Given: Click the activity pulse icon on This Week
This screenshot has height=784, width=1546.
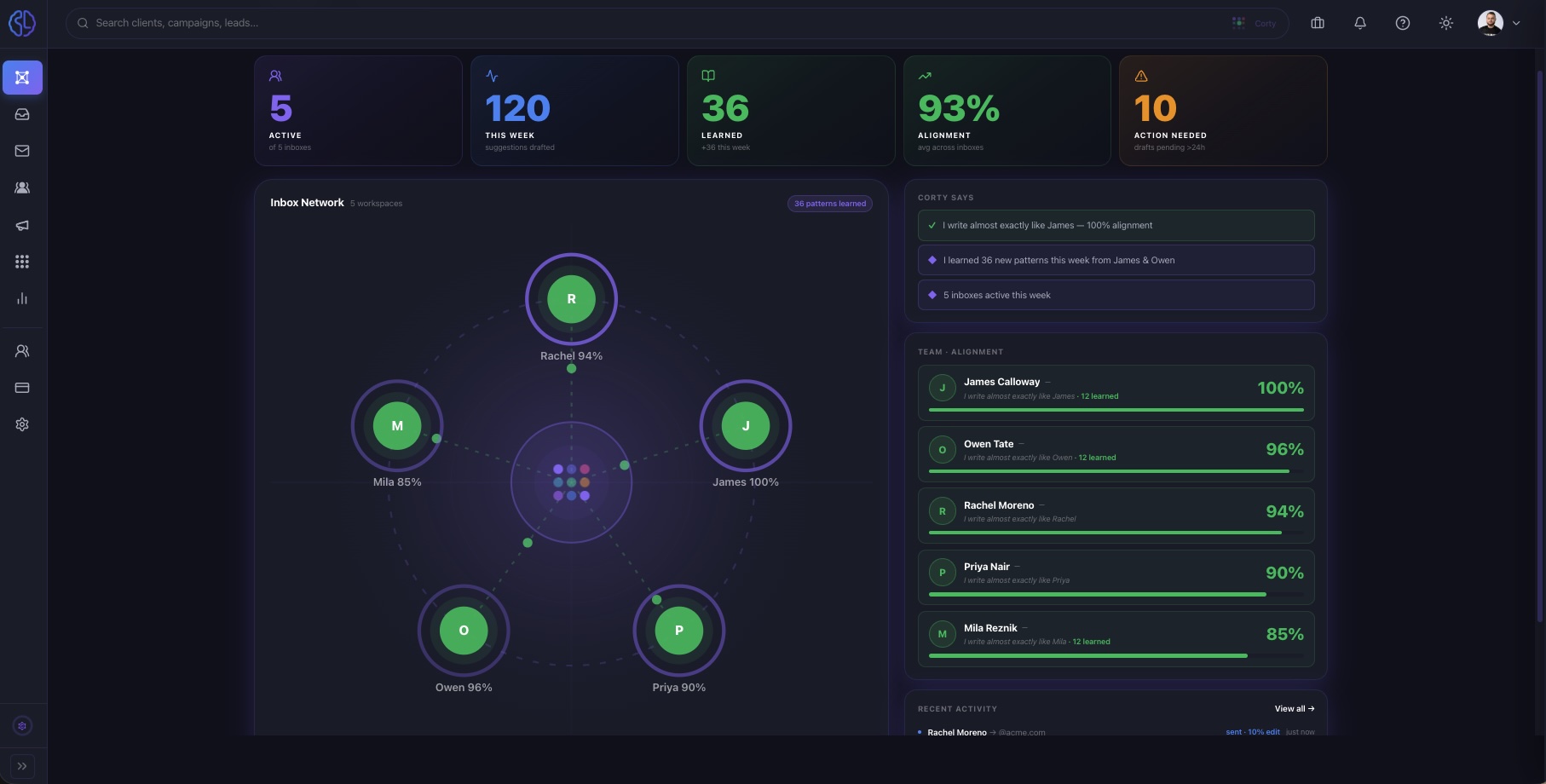Looking at the screenshot, I should pyautogui.click(x=492, y=76).
